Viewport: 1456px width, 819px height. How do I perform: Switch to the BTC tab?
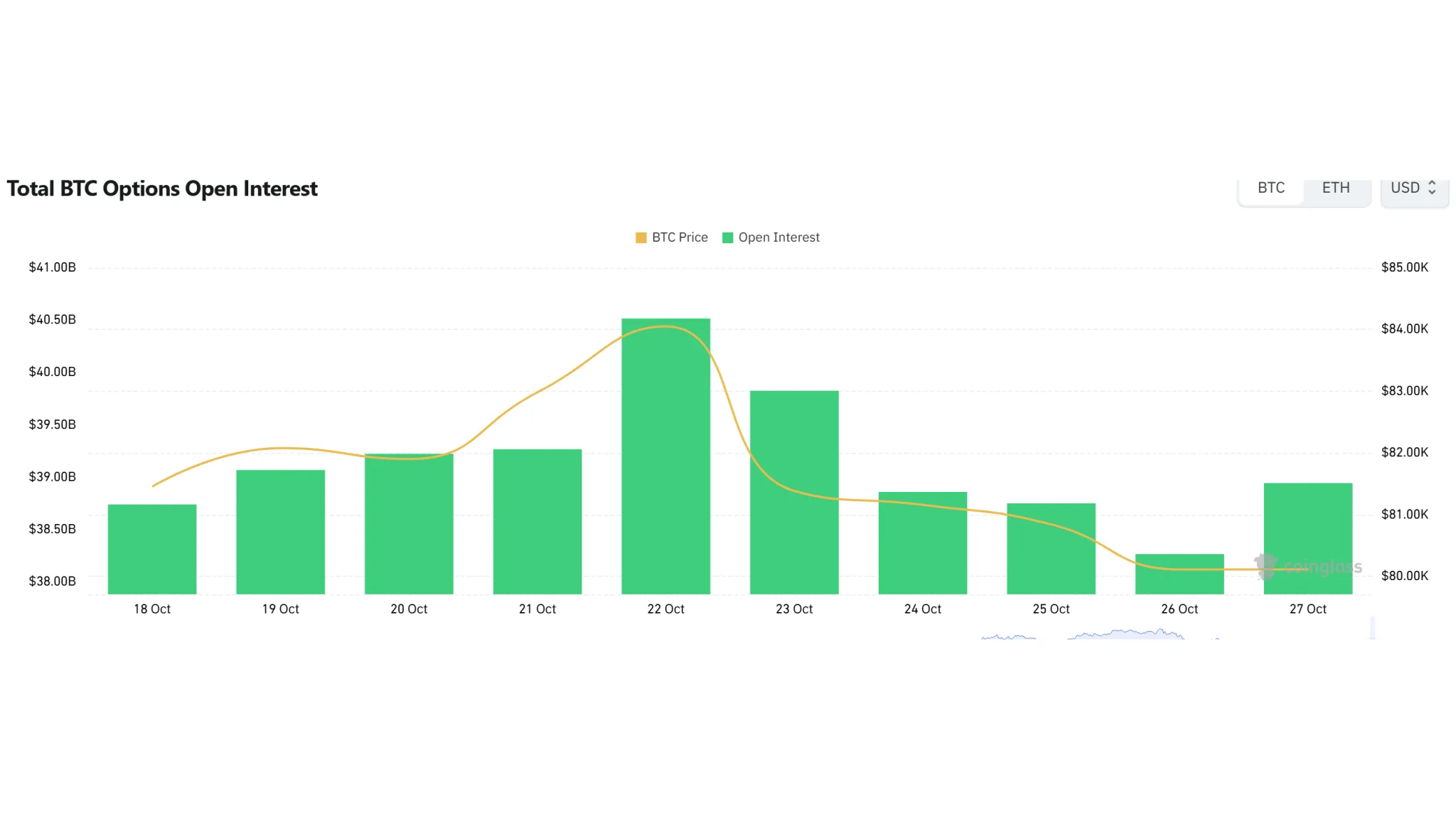pyautogui.click(x=1271, y=188)
